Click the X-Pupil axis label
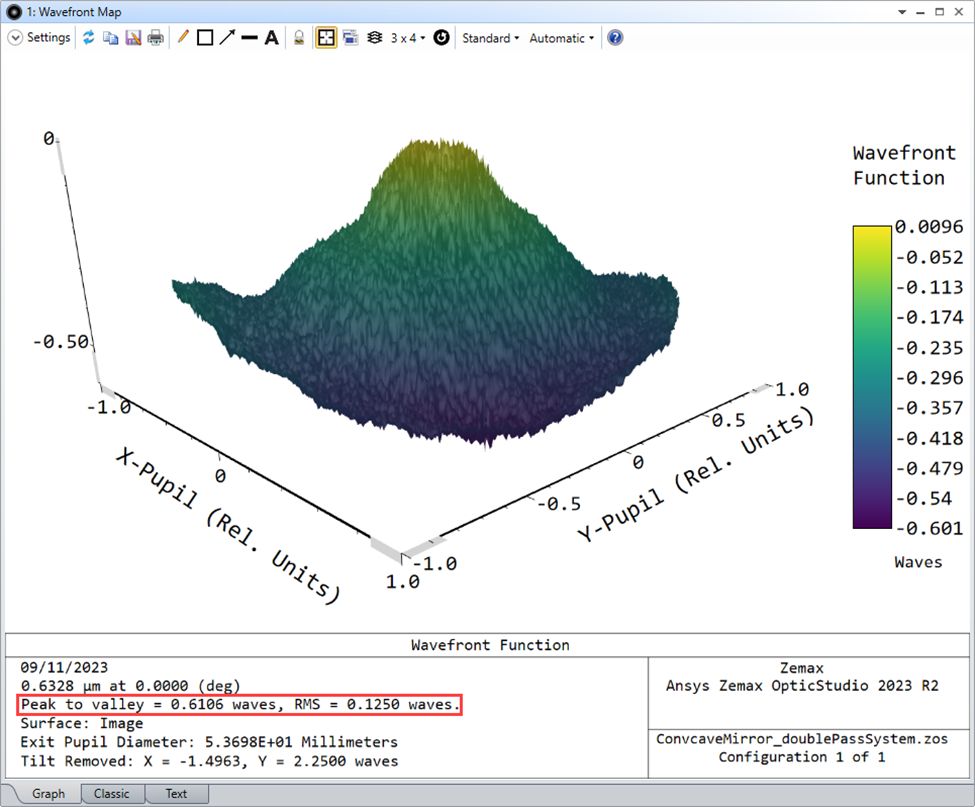 [x=228, y=525]
